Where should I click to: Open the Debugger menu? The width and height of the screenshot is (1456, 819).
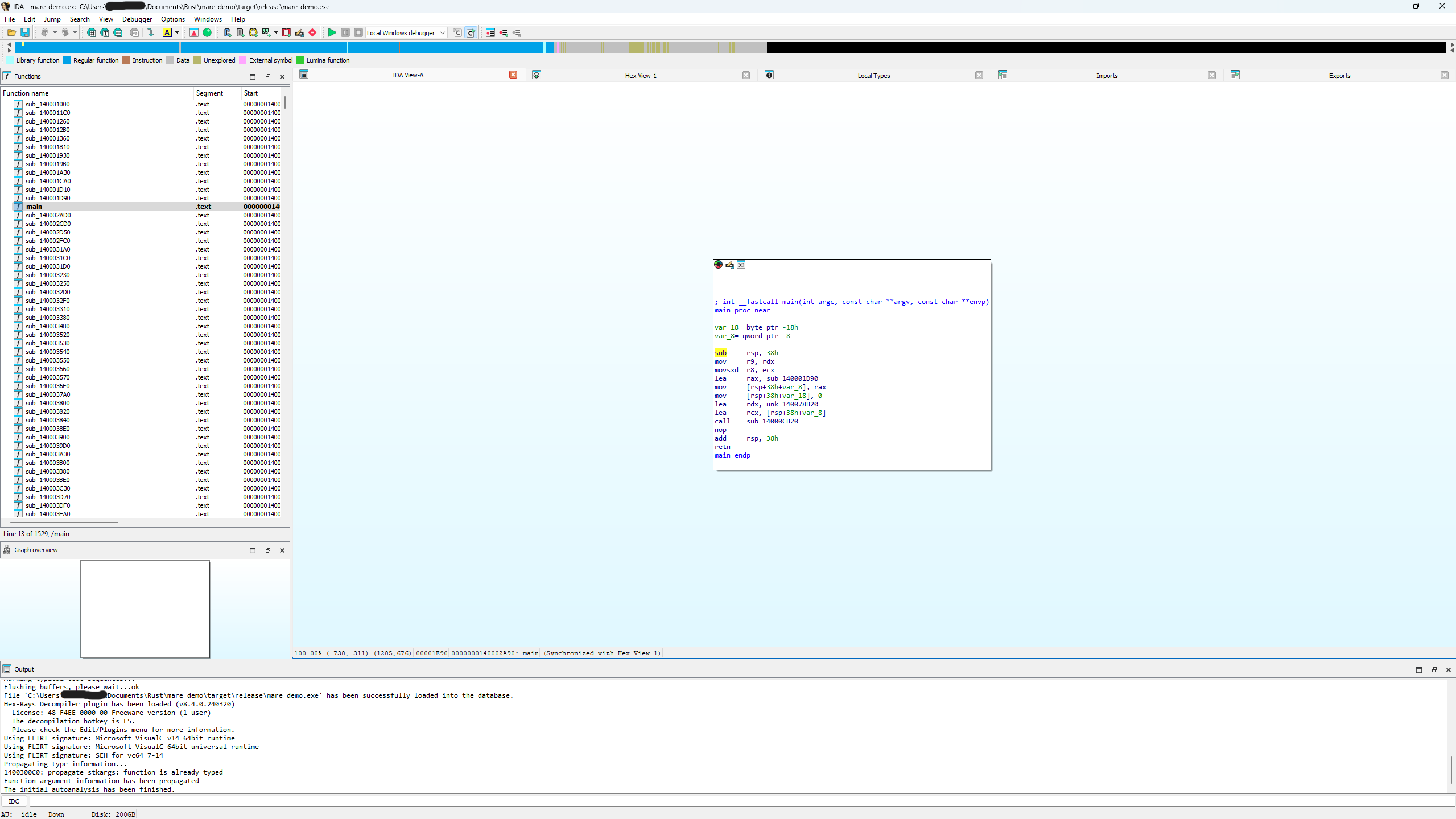[x=137, y=19]
